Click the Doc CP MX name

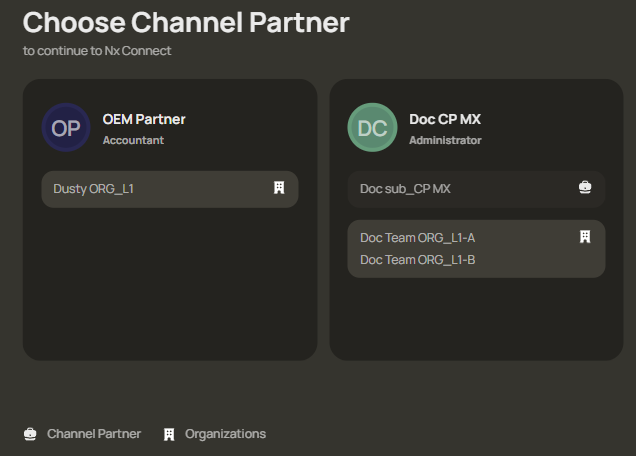pyautogui.click(x=445, y=119)
